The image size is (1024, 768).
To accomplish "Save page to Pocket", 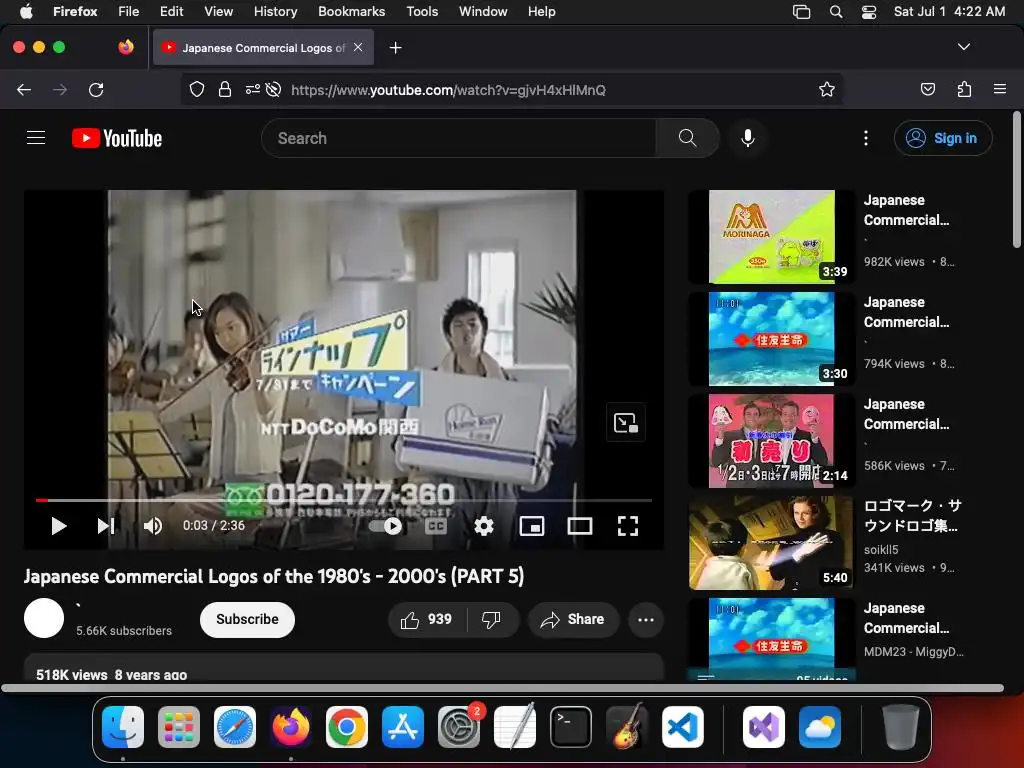I will point(928,89).
